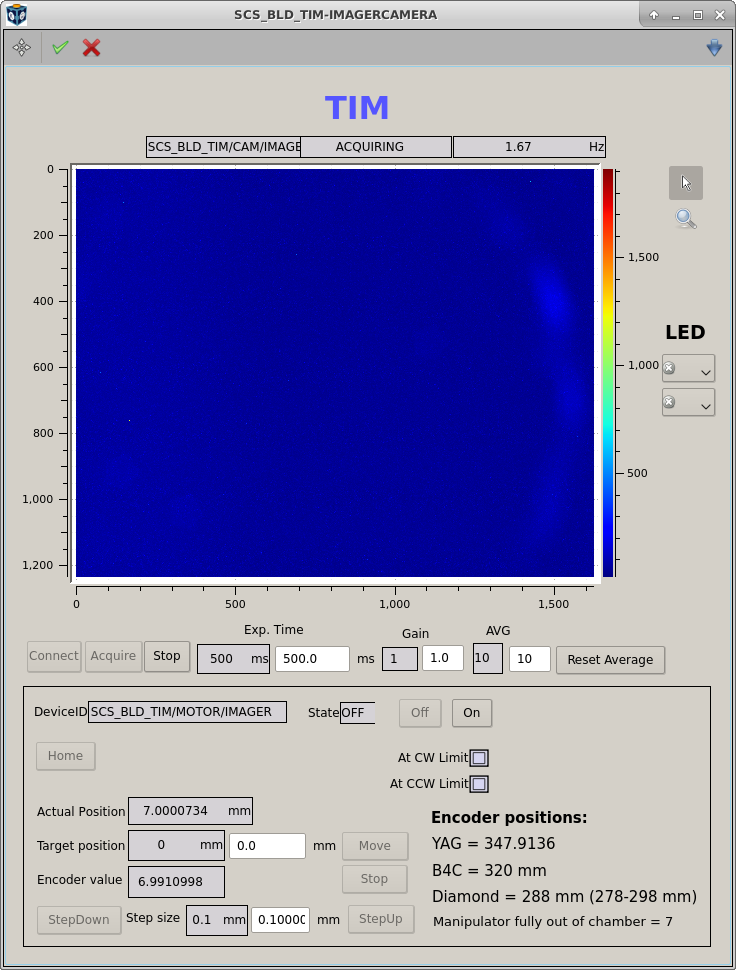Image resolution: width=736 pixels, height=970 pixels.
Task: Open the first LED dropdown
Action: point(688,369)
